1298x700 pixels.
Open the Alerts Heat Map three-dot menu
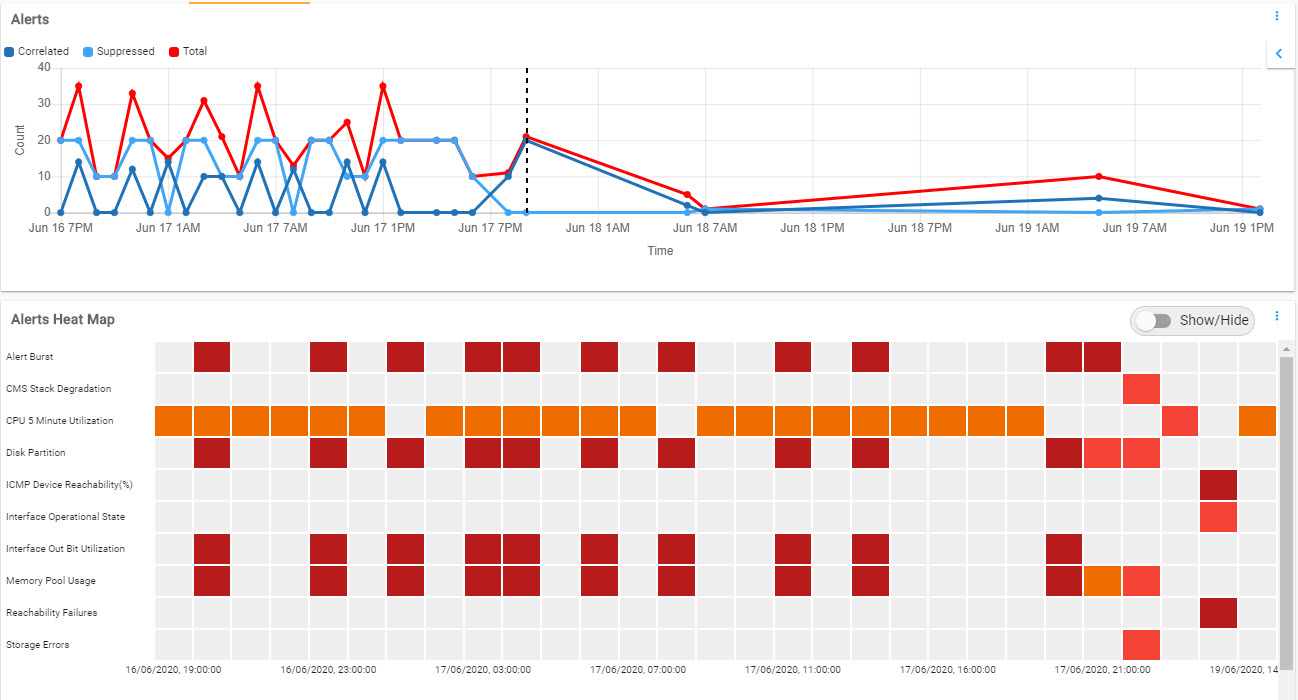(x=1277, y=316)
